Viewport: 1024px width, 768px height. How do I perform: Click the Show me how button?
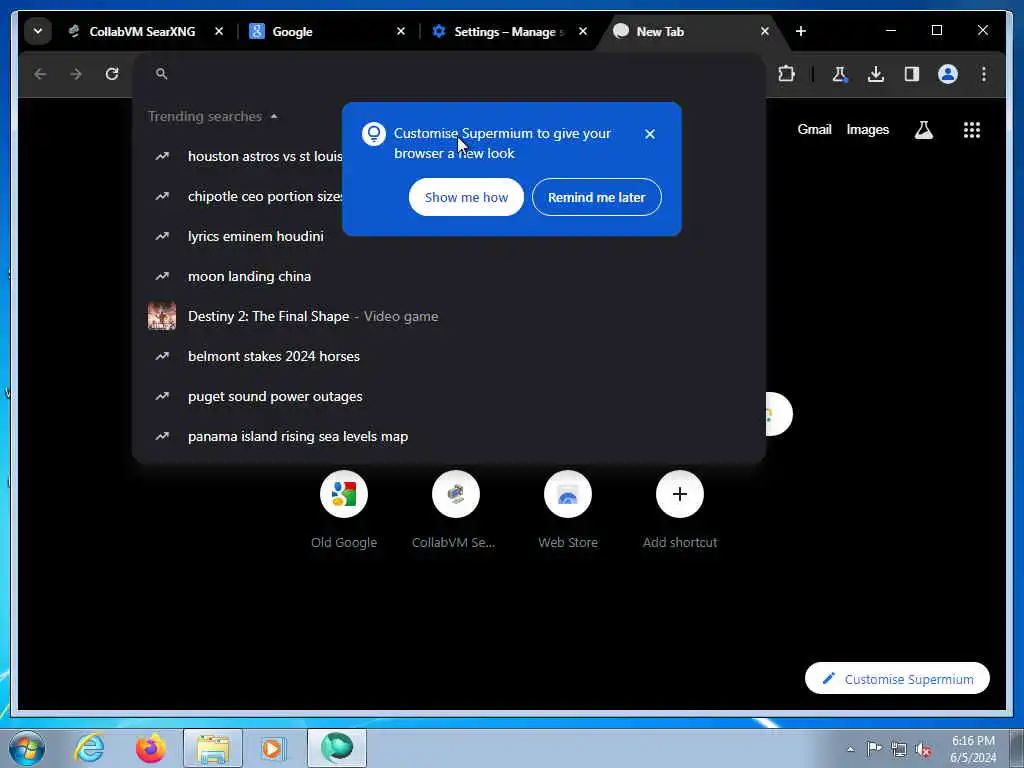point(466,197)
